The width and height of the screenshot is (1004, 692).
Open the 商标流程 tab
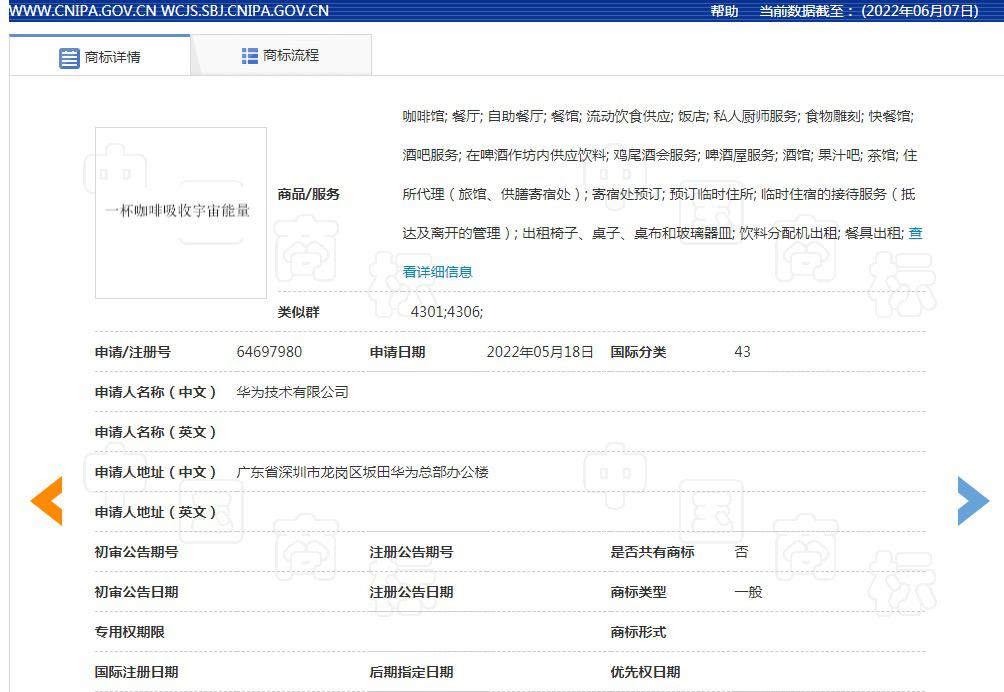point(281,56)
